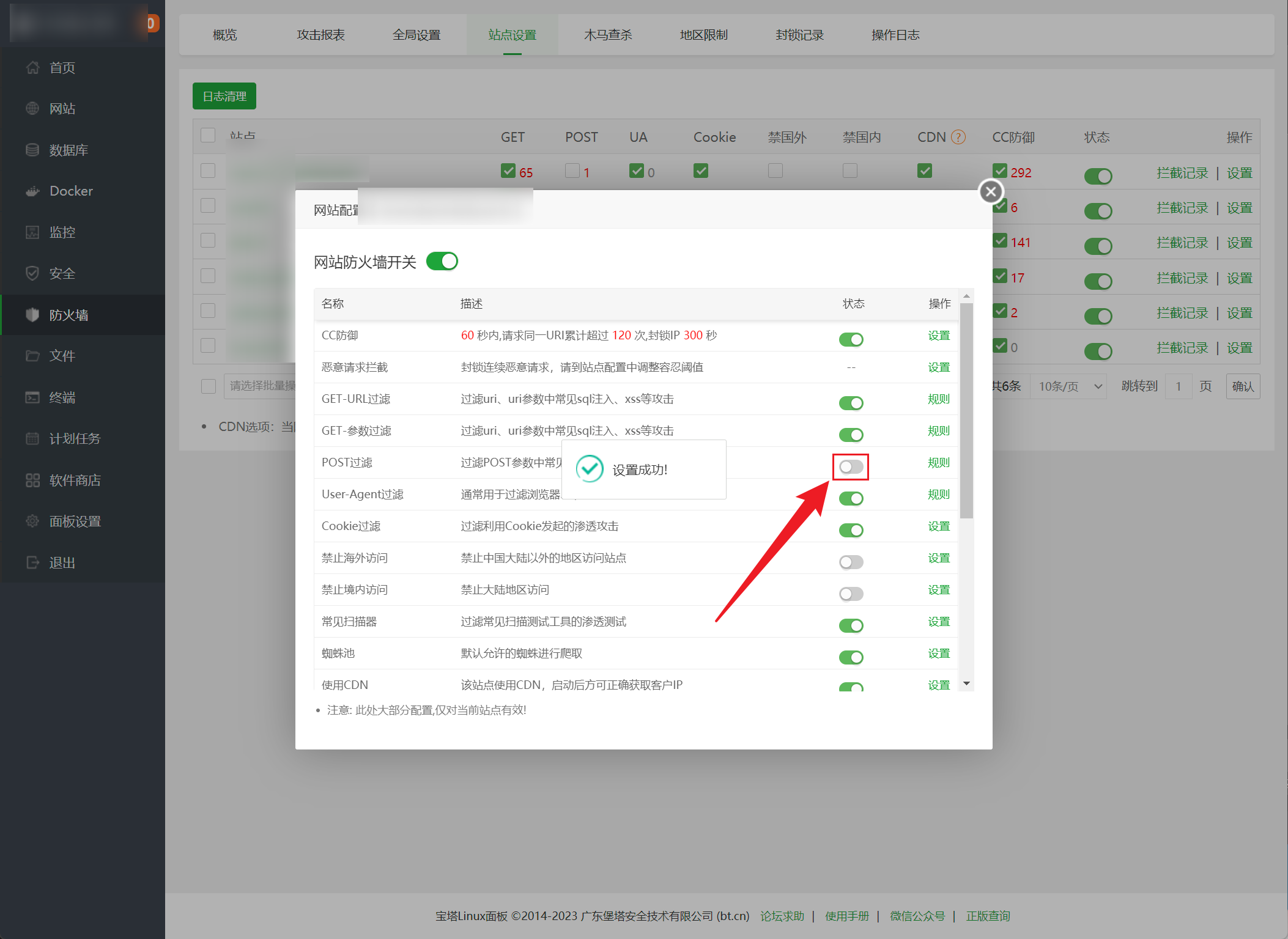Tick the select-all checkbox in site table header
The width and height of the screenshot is (1288, 939).
coord(208,135)
